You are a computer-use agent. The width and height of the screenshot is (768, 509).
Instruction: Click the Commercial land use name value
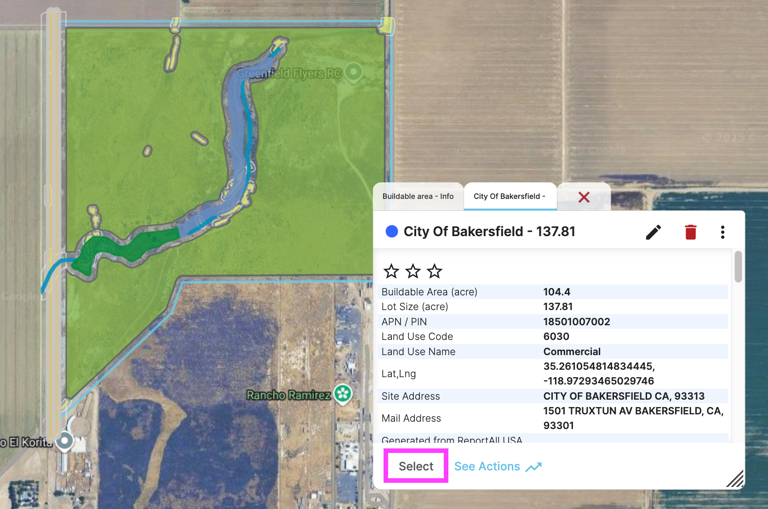(x=572, y=352)
